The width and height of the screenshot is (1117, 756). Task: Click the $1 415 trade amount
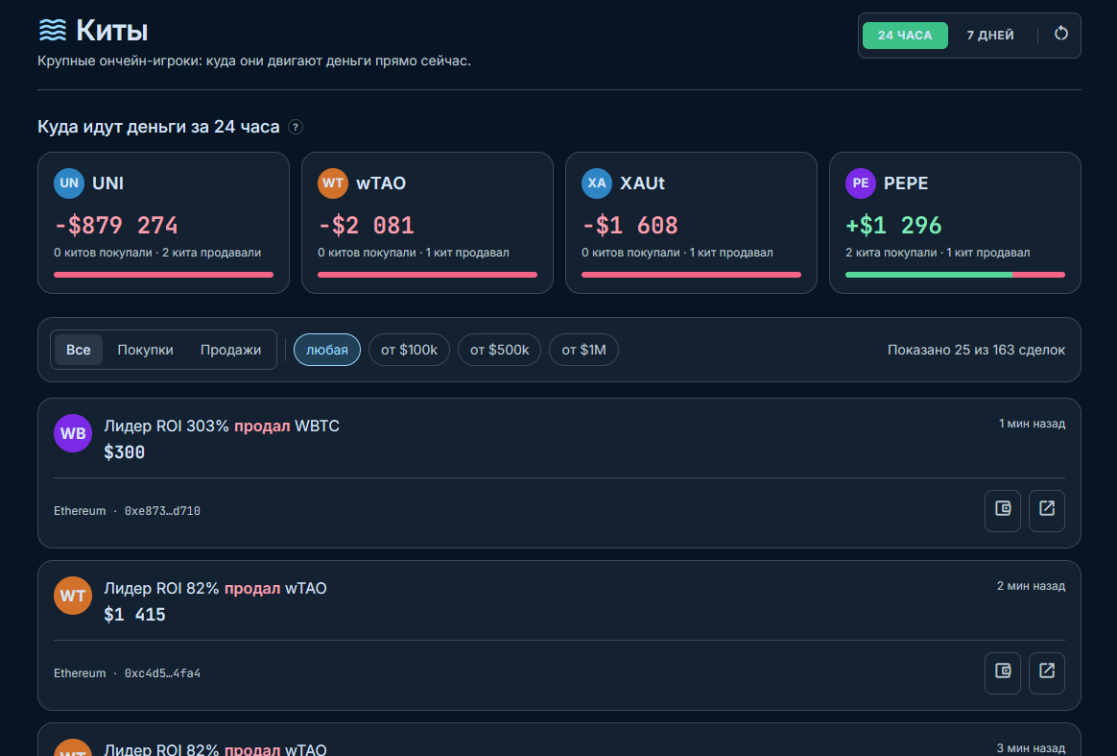coord(135,614)
